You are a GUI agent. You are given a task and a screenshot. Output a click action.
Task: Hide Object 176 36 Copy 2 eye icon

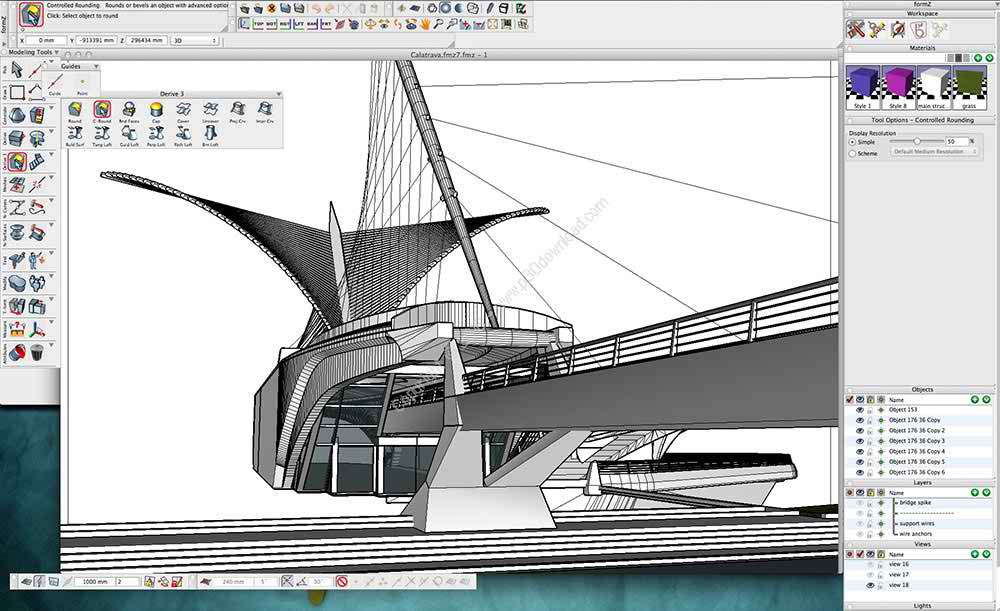pos(860,431)
